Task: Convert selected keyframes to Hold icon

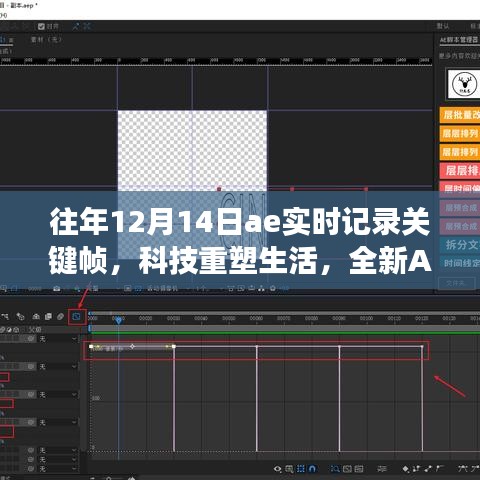Action: [x=417, y=469]
